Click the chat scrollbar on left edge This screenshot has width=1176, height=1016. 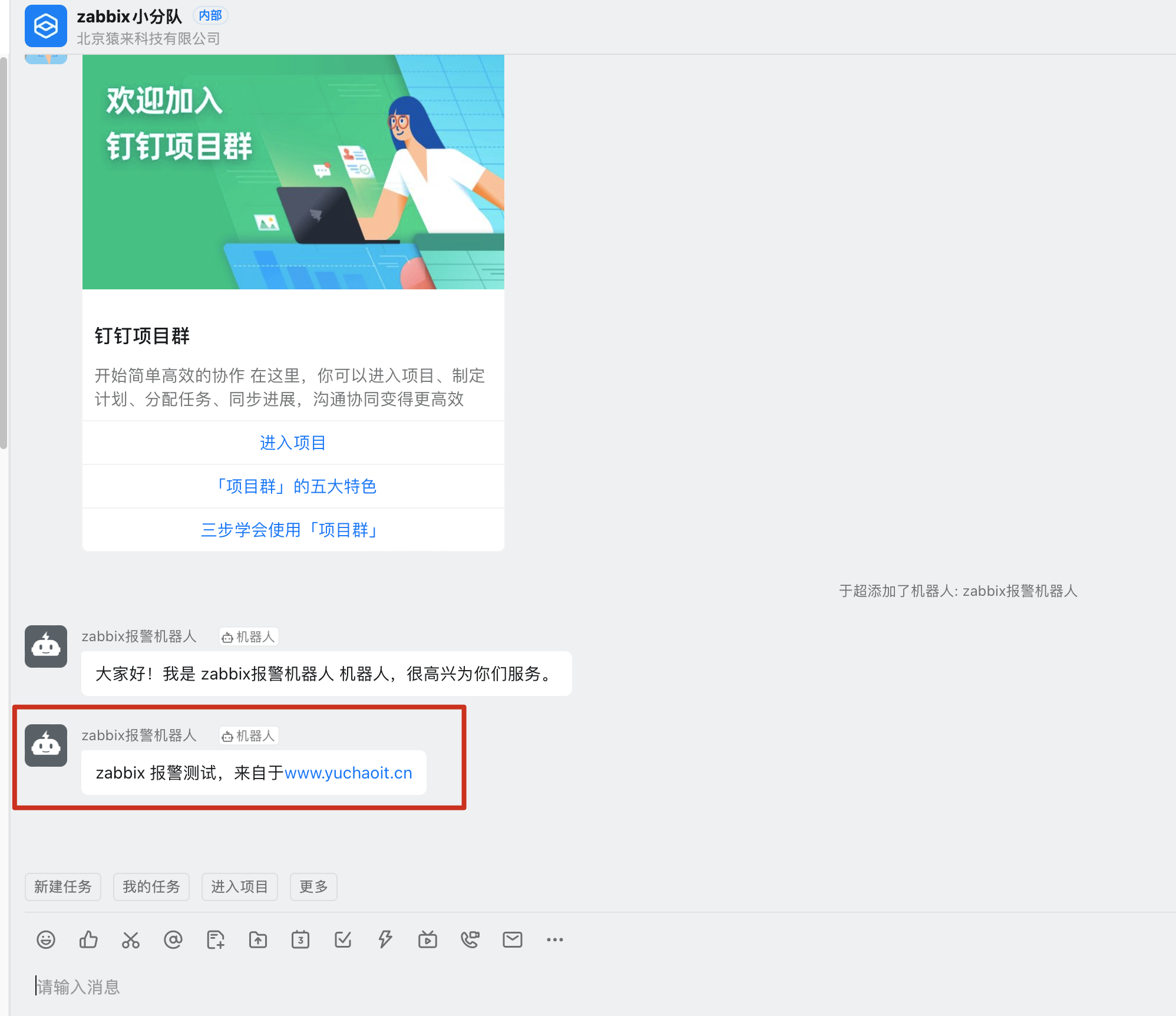(x=4, y=253)
